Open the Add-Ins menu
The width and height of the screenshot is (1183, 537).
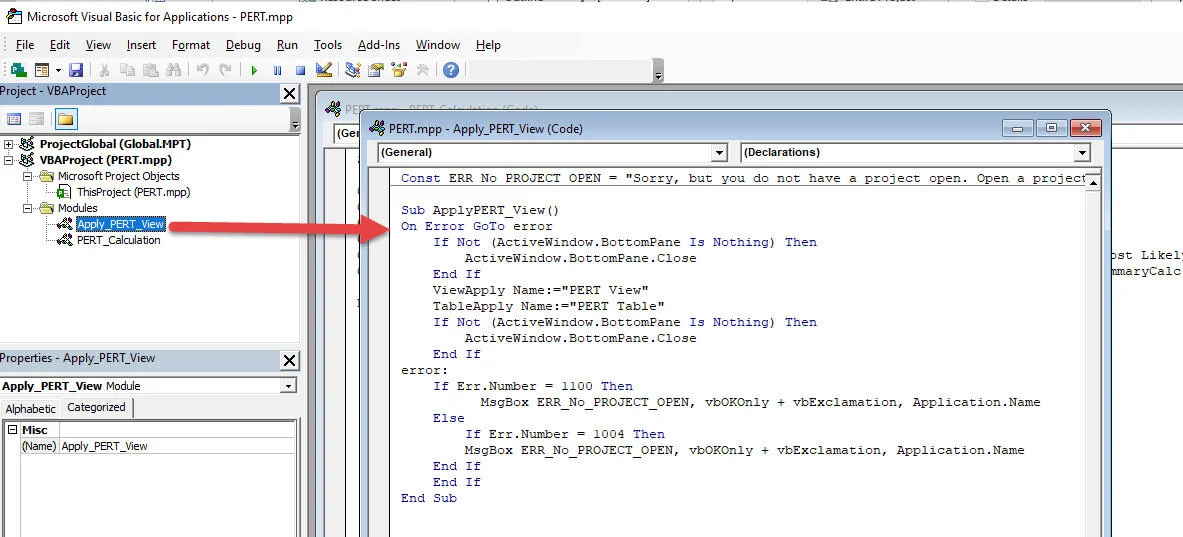coord(379,45)
